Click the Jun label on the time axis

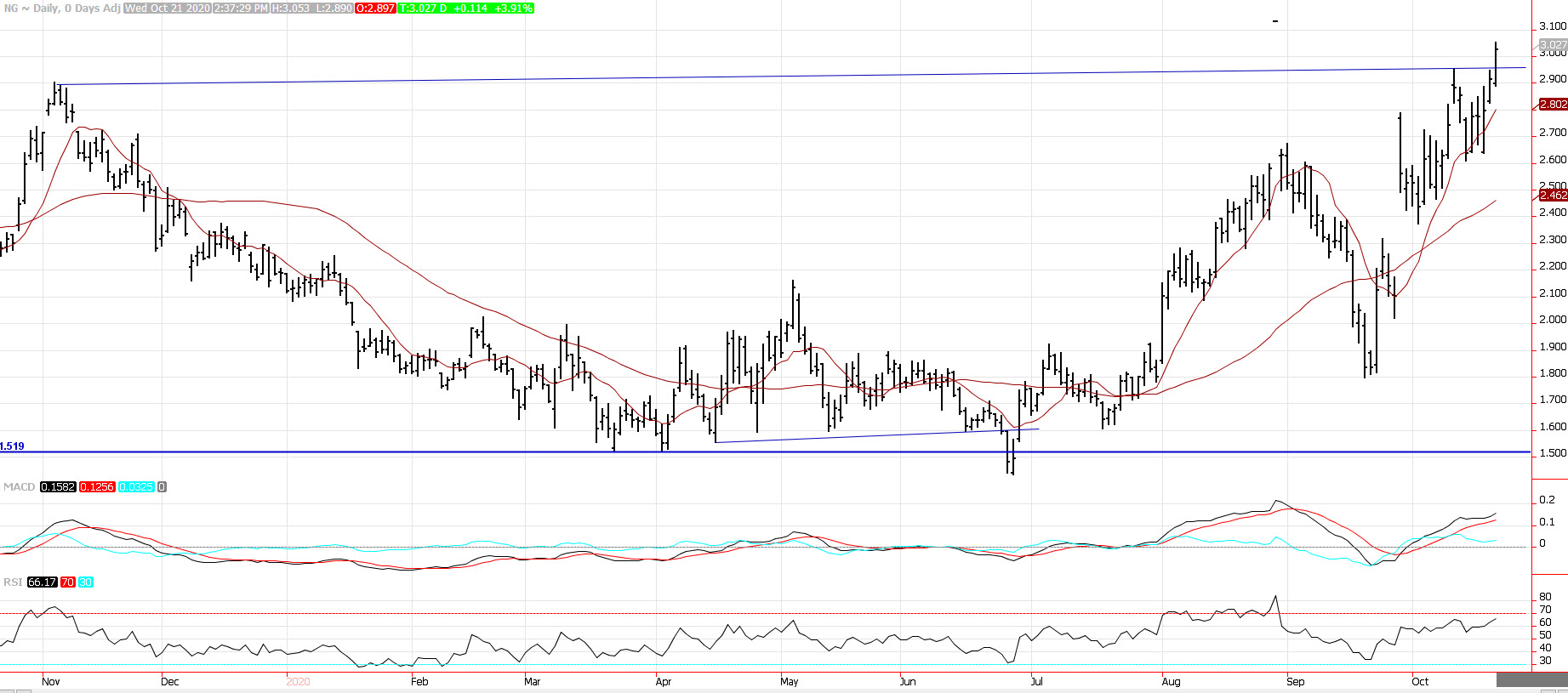coord(908,681)
